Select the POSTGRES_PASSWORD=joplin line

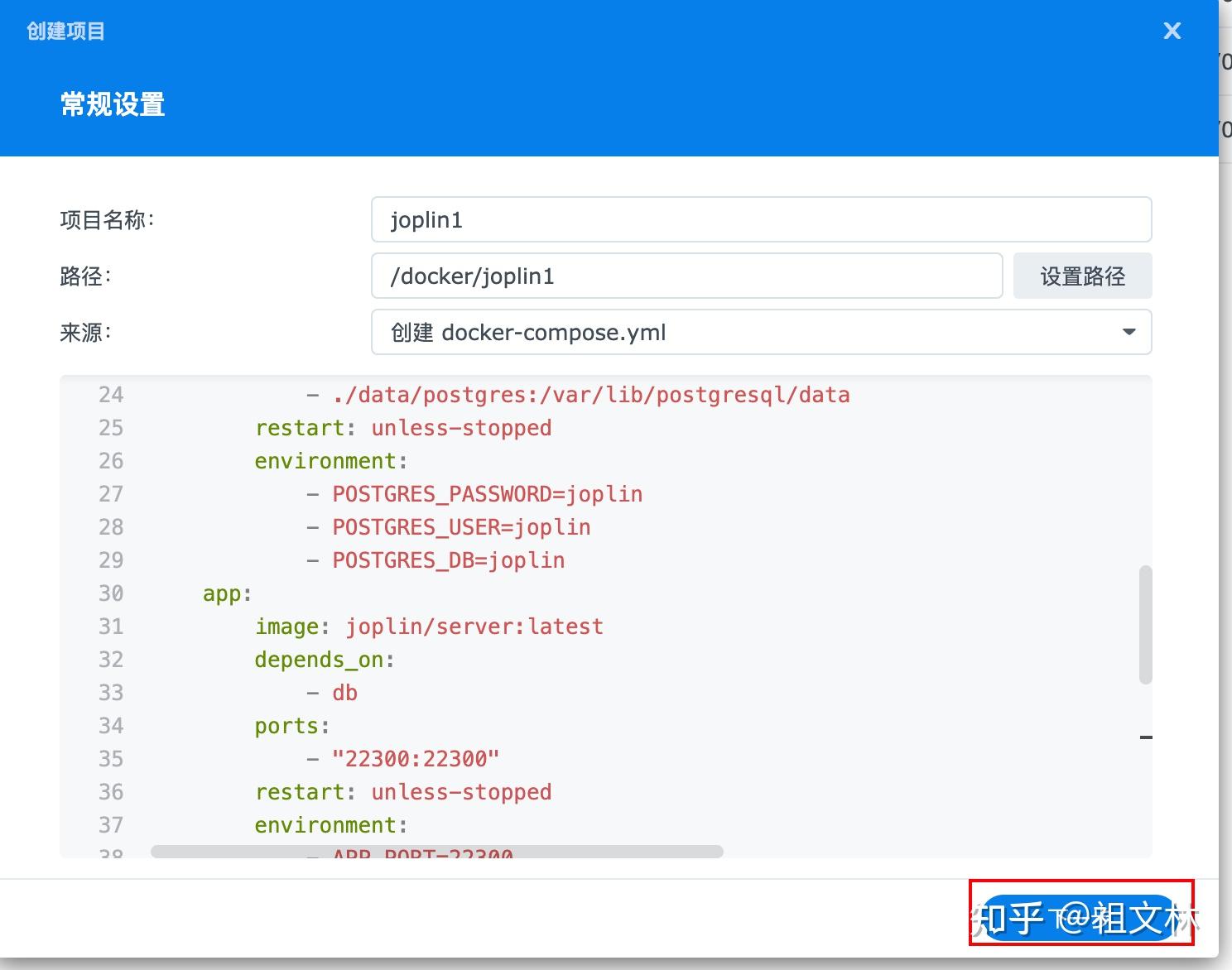point(486,494)
